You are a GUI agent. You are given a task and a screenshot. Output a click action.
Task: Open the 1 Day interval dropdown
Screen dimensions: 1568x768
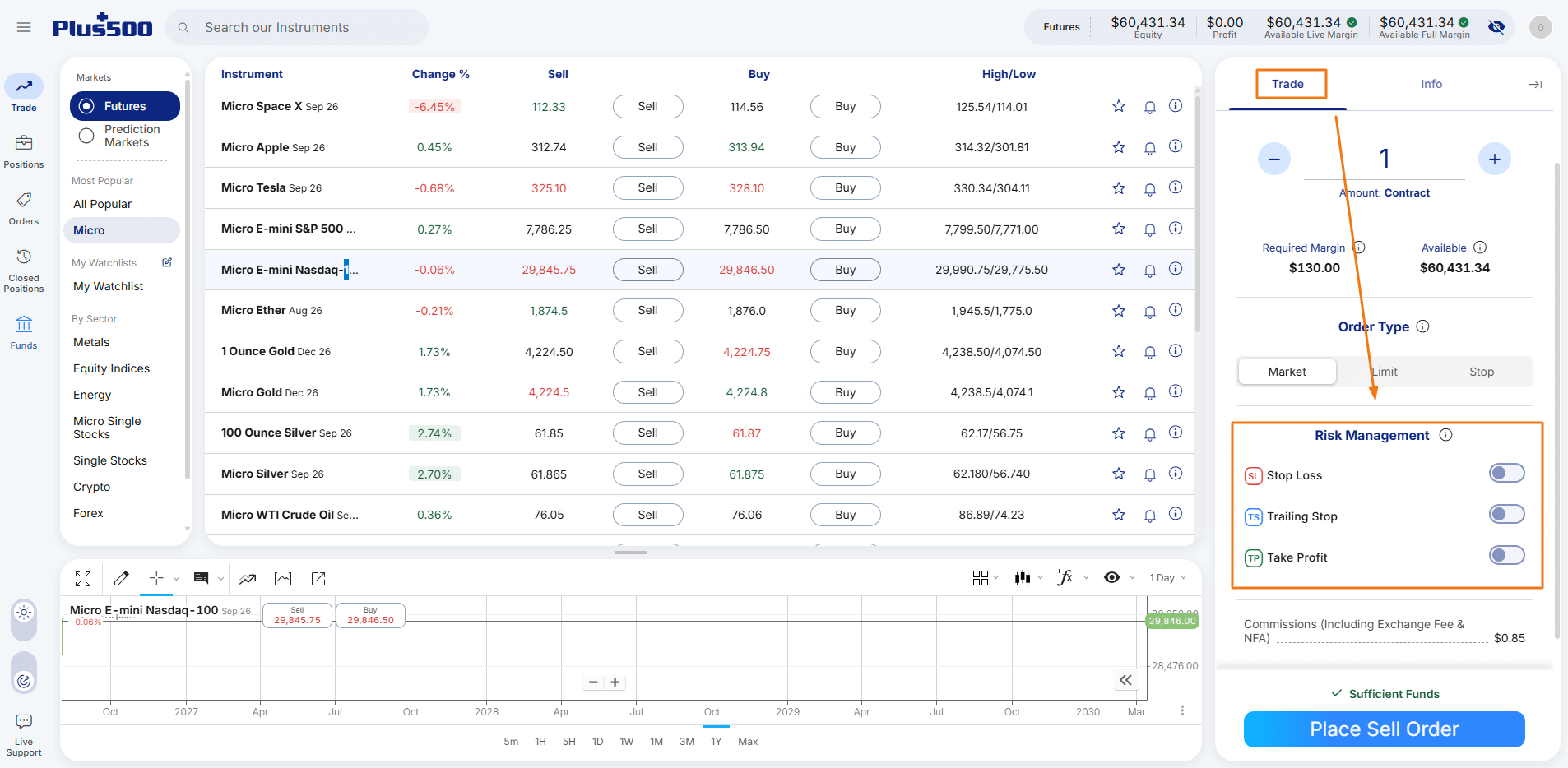(1168, 578)
